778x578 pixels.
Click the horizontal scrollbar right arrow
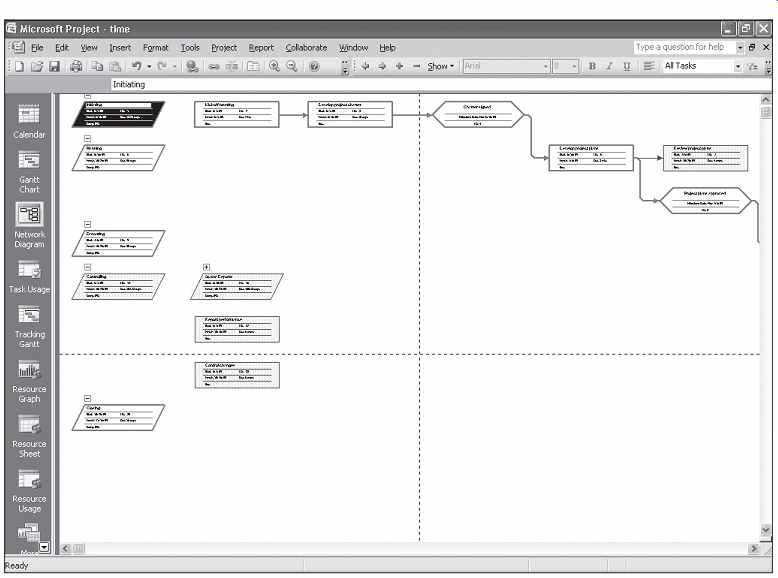pos(754,548)
